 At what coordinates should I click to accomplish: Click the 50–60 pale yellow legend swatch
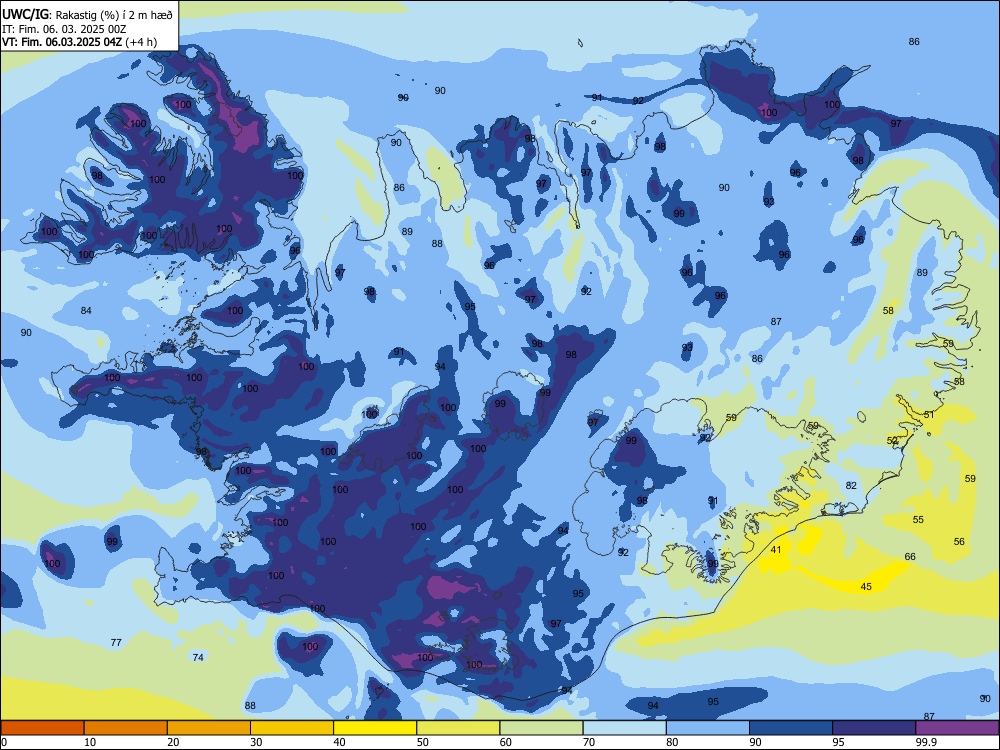[x=459, y=728]
